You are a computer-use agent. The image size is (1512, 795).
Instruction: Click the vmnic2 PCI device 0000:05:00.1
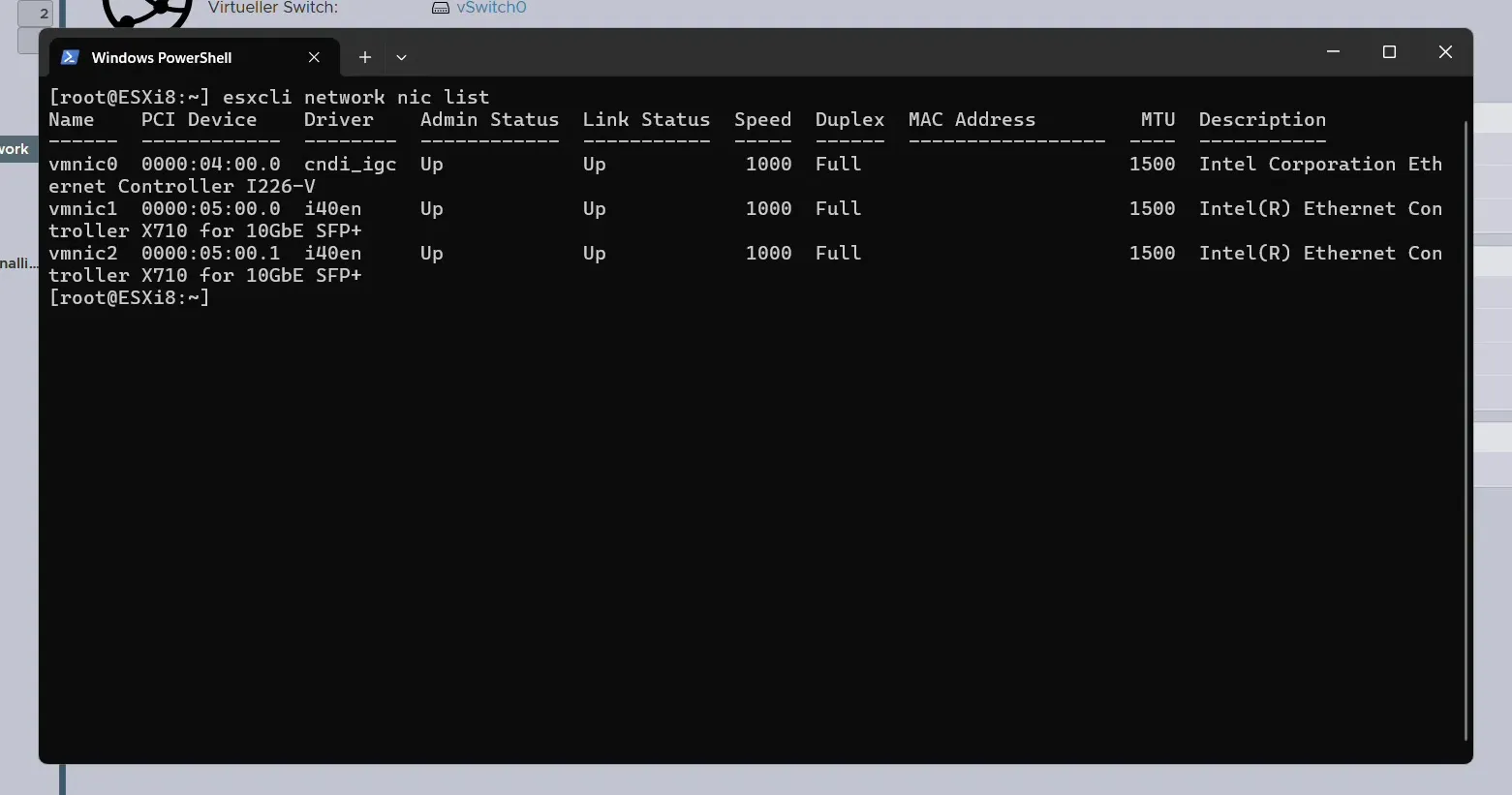click(210, 254)
